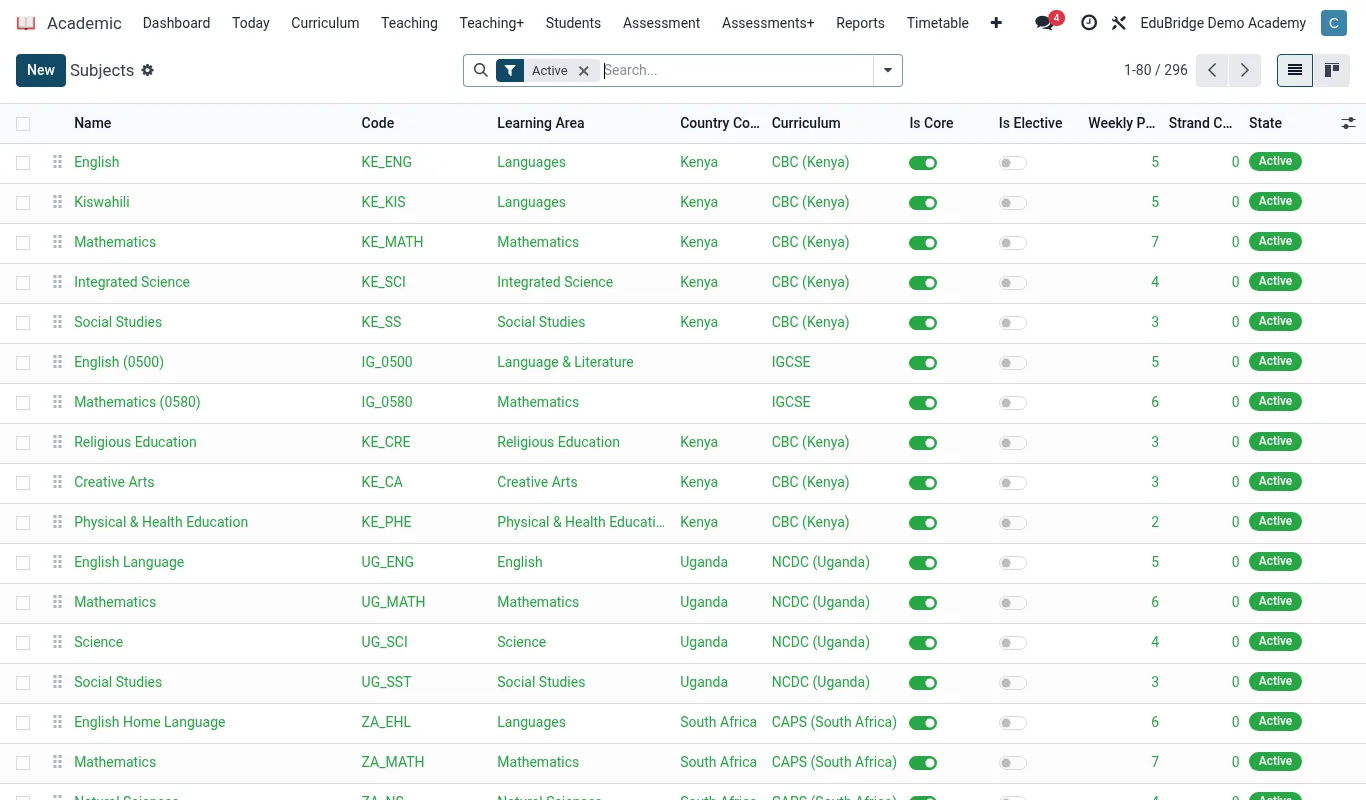Expand the search options dropdown arrow
Viewport: 1366px width, 800px height.
888,70
